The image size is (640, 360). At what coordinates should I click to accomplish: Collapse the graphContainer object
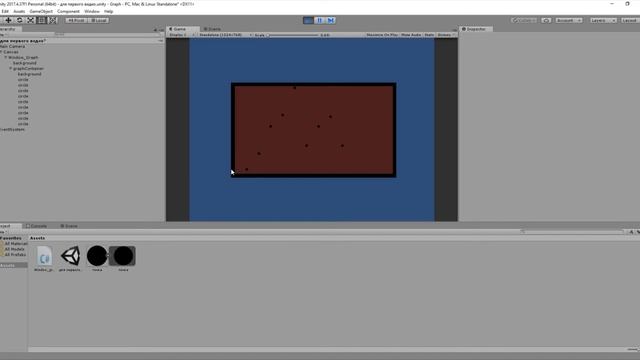click(x=11, y=69)
